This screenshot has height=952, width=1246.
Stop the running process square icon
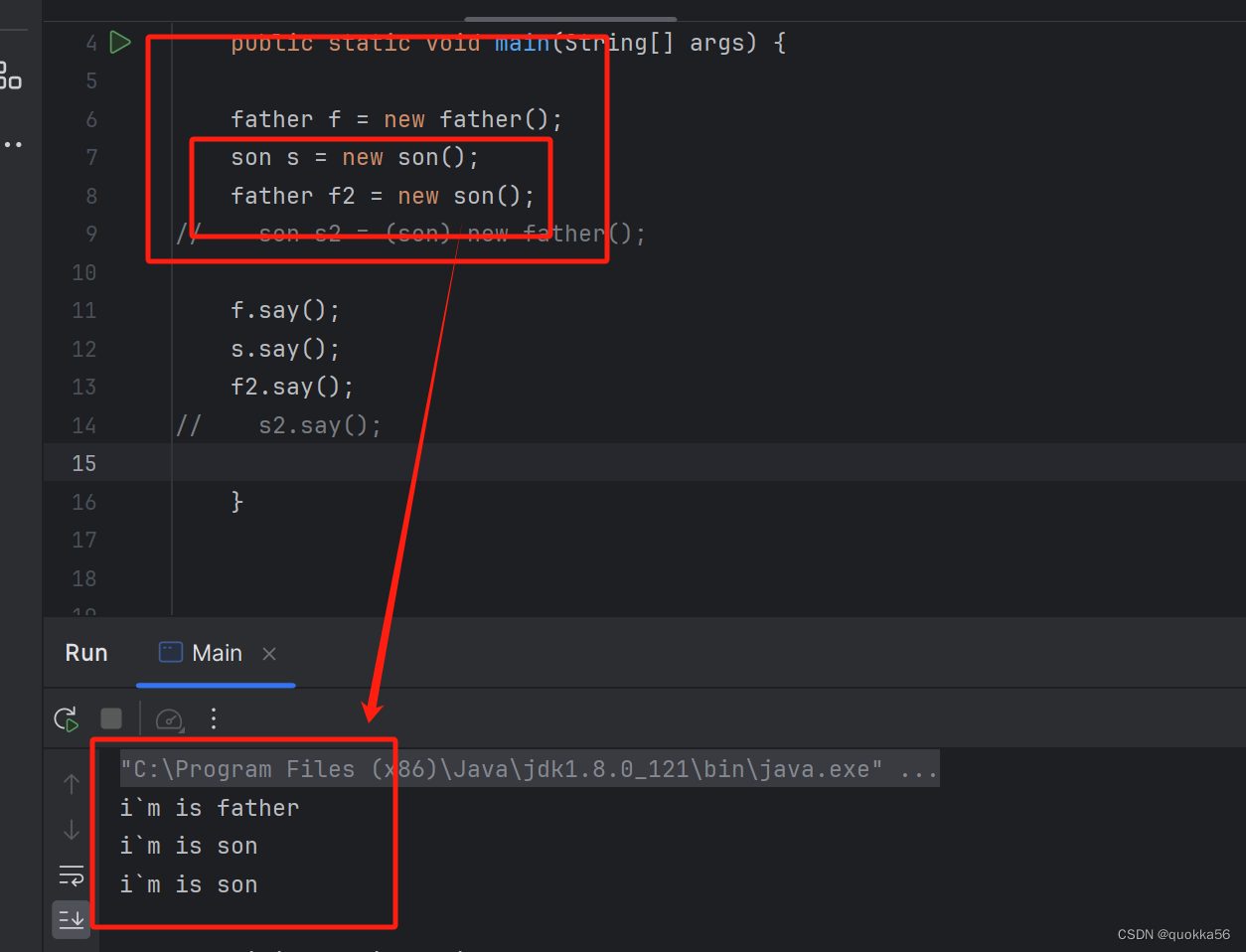111,718
